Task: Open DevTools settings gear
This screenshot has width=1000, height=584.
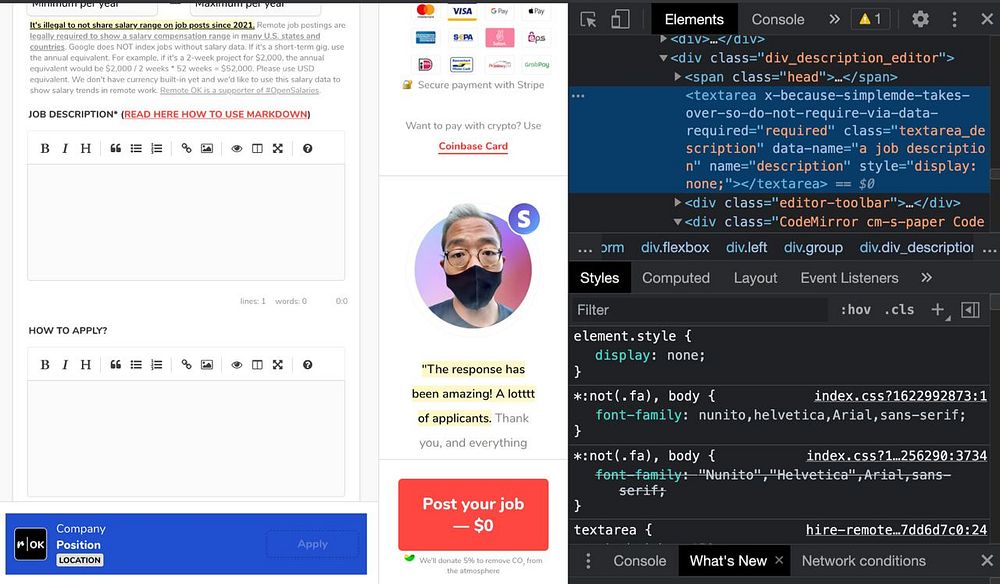Action: pyautogui.click(x=920, y=19)
